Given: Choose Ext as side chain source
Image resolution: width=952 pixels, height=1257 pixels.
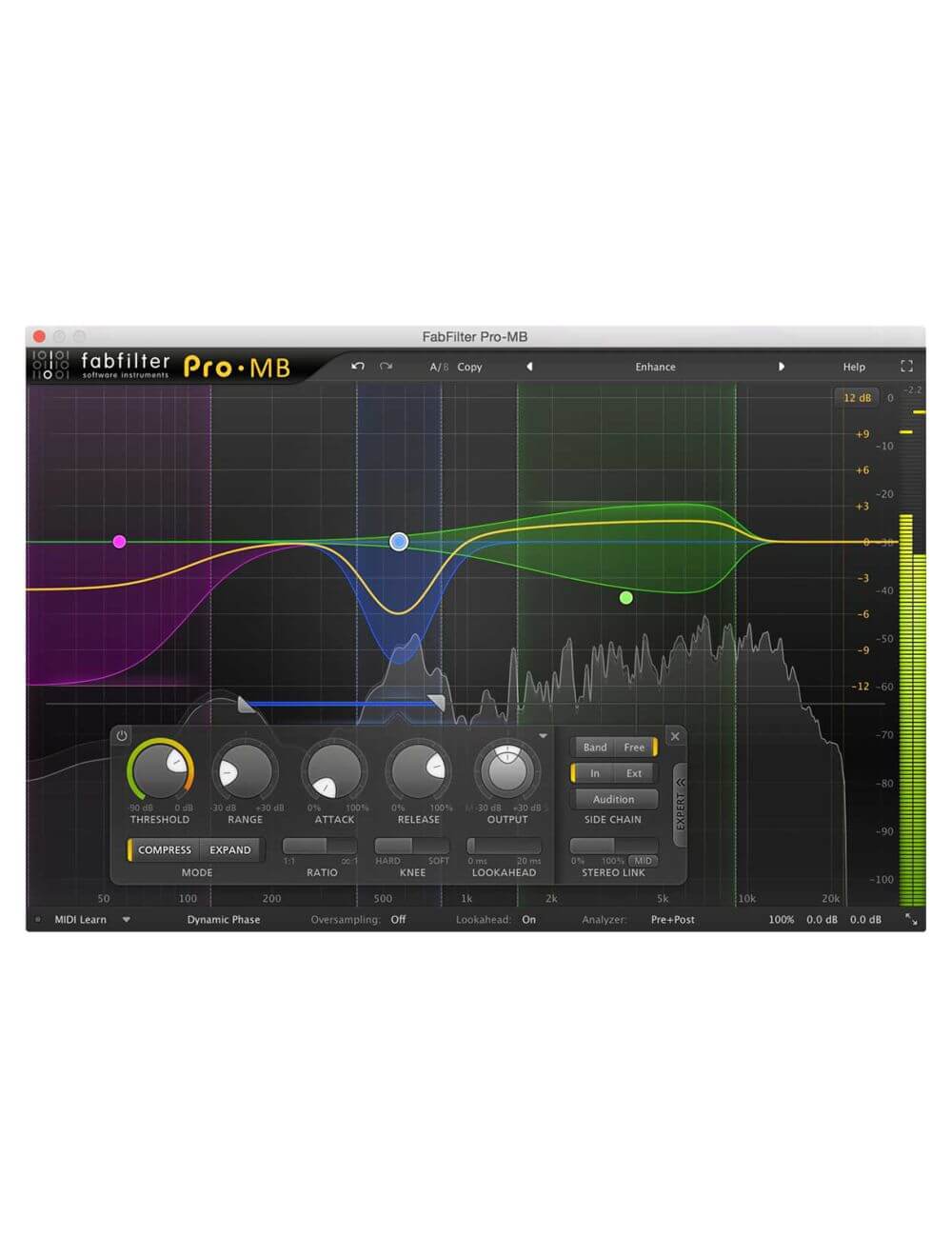Looking at the screenshot, I should pos(634,773).
